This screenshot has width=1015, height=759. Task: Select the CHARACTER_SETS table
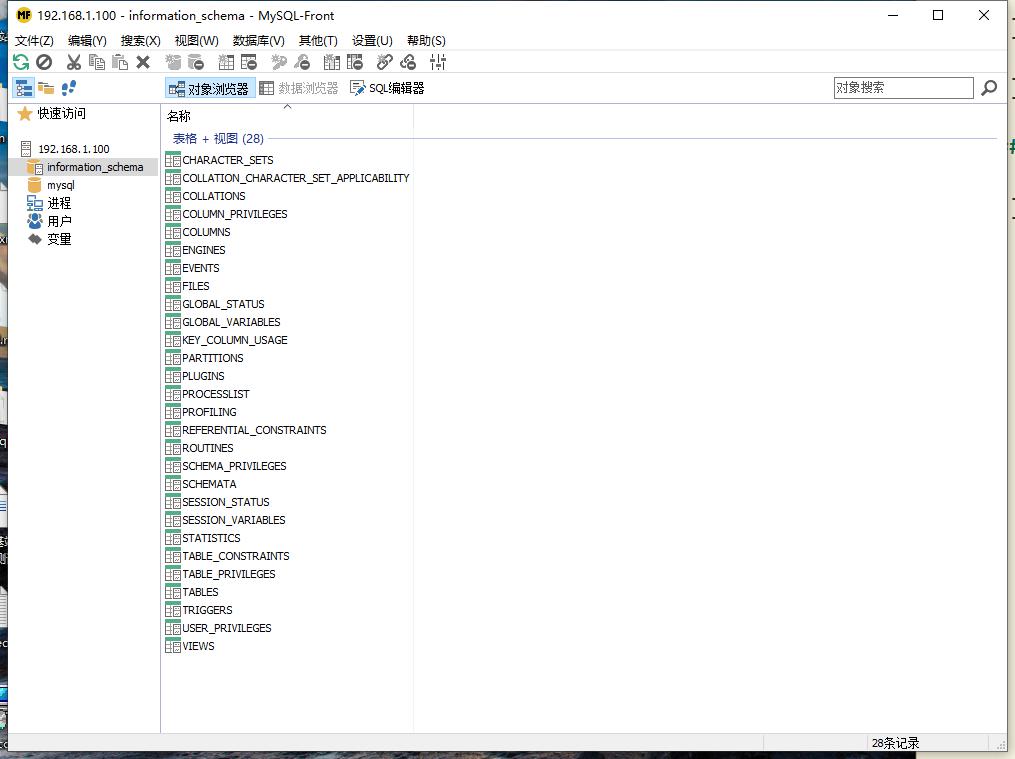[227, 160]
